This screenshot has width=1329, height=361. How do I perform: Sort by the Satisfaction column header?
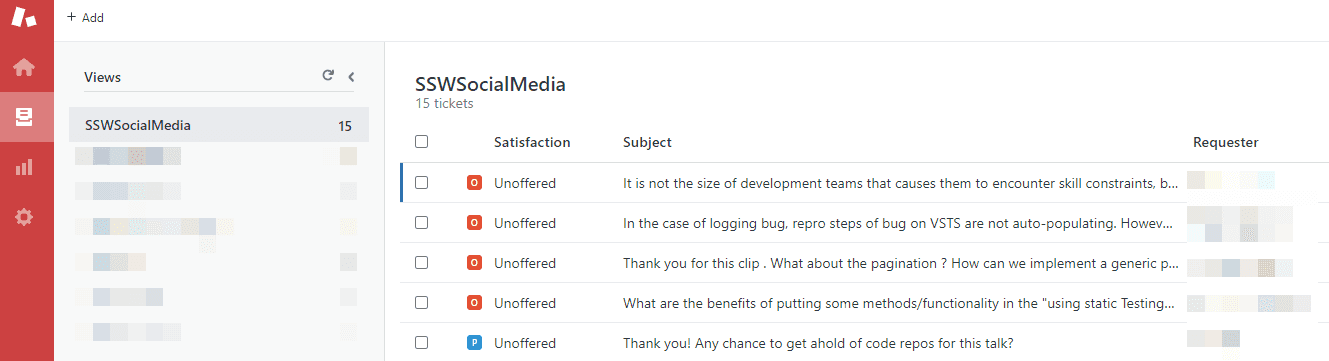(x=532, y=142)
